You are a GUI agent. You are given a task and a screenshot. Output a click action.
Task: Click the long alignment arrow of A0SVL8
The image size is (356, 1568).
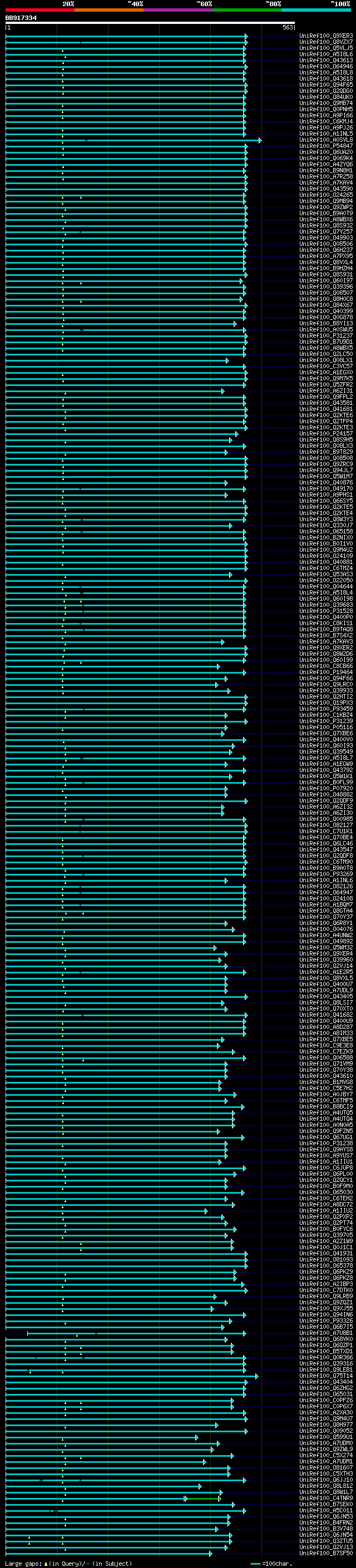pos(133,140)
